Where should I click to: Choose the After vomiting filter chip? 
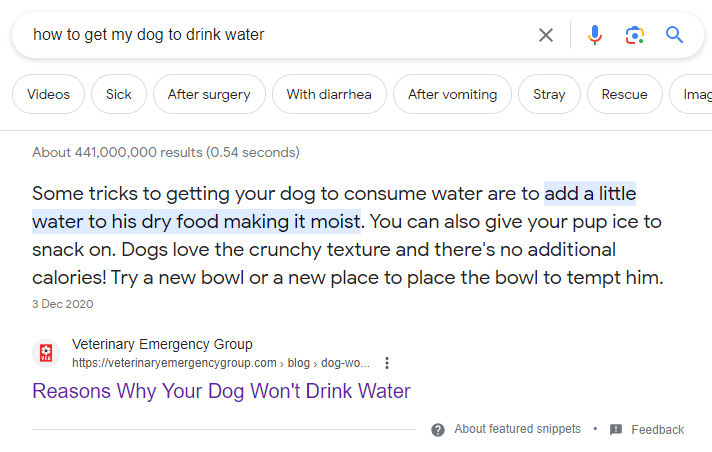pos(452,95)
